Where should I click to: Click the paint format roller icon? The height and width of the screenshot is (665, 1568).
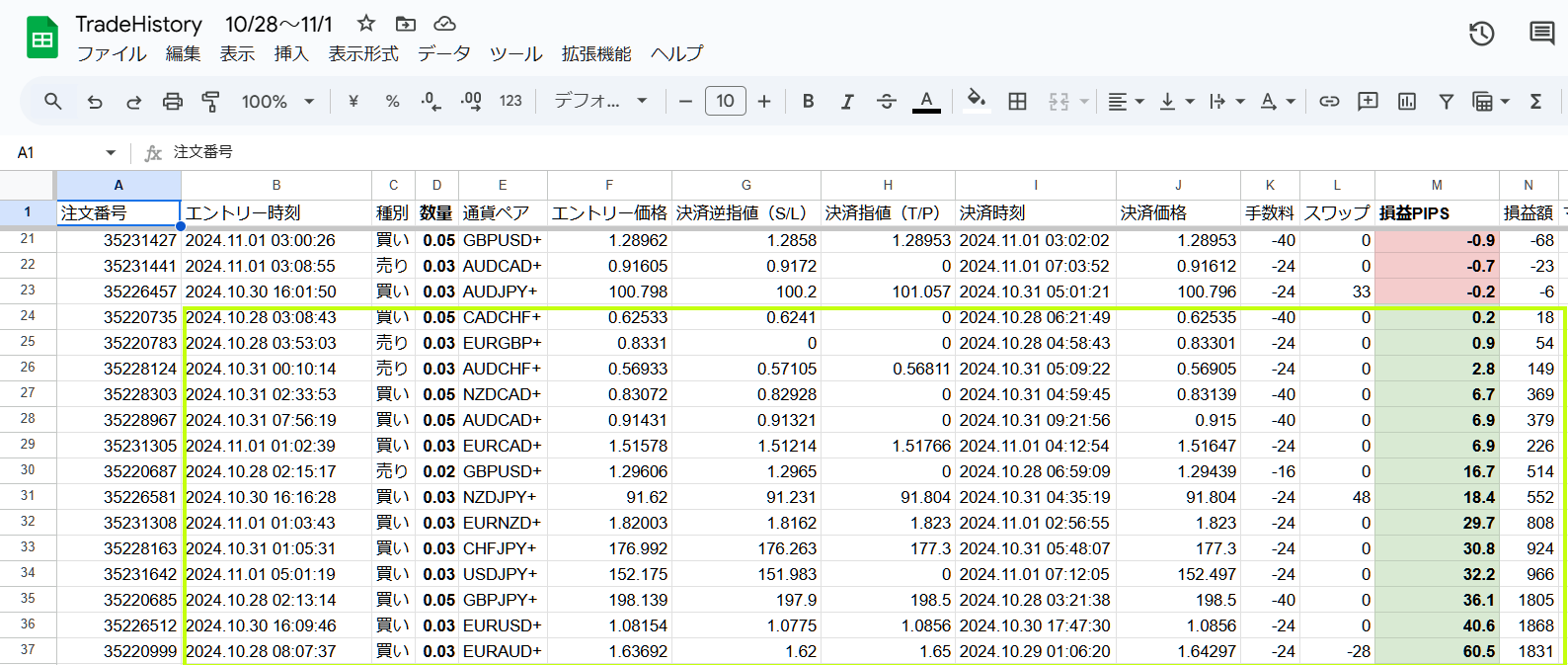(210, 101)
